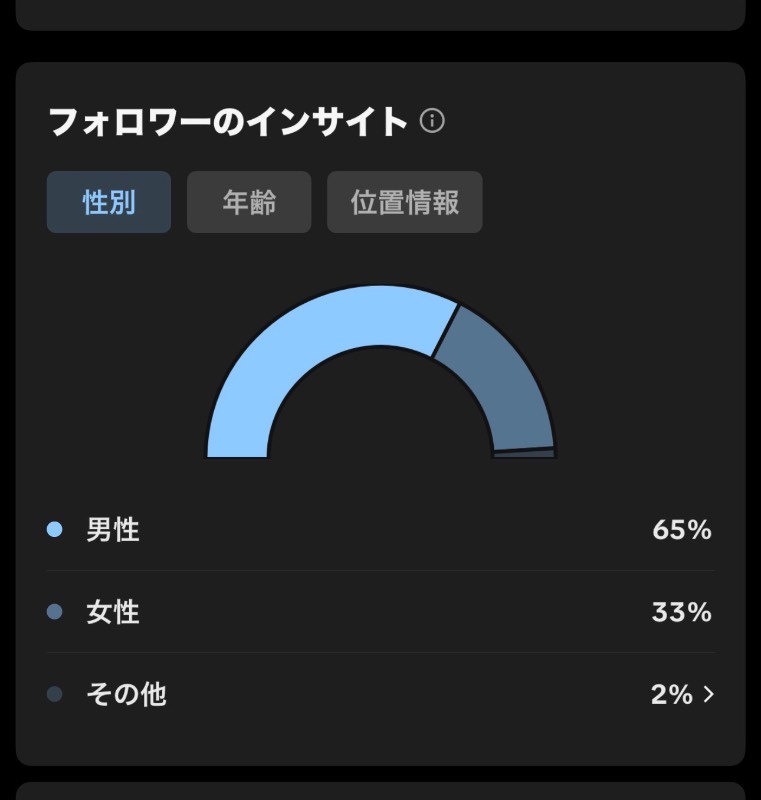This screenshot has width=761, height=800.
Task: Select the 性別 tab
Action: [x=109, y=202]
